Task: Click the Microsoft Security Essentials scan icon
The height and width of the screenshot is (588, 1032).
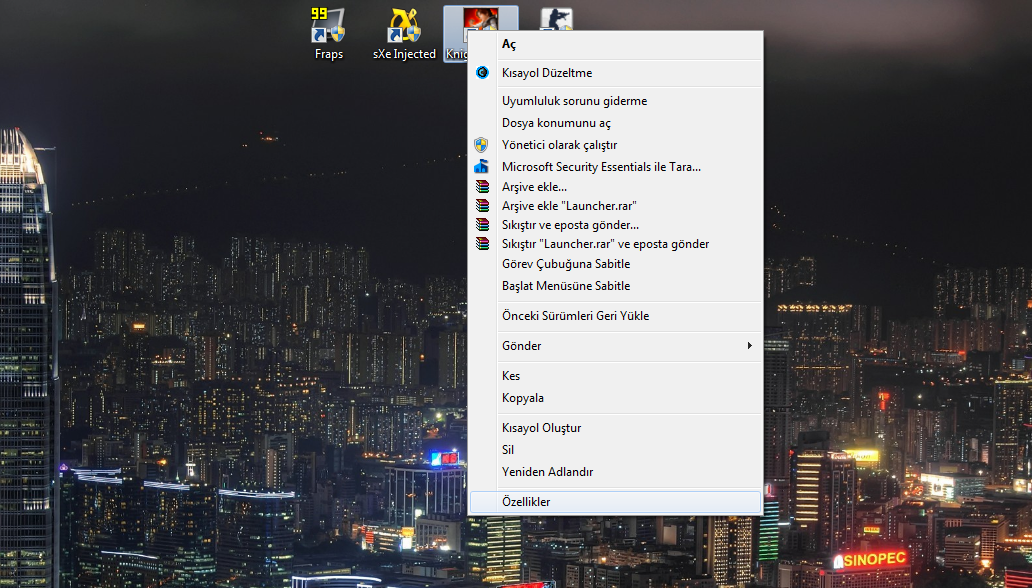Action: [x=482, y=167]
